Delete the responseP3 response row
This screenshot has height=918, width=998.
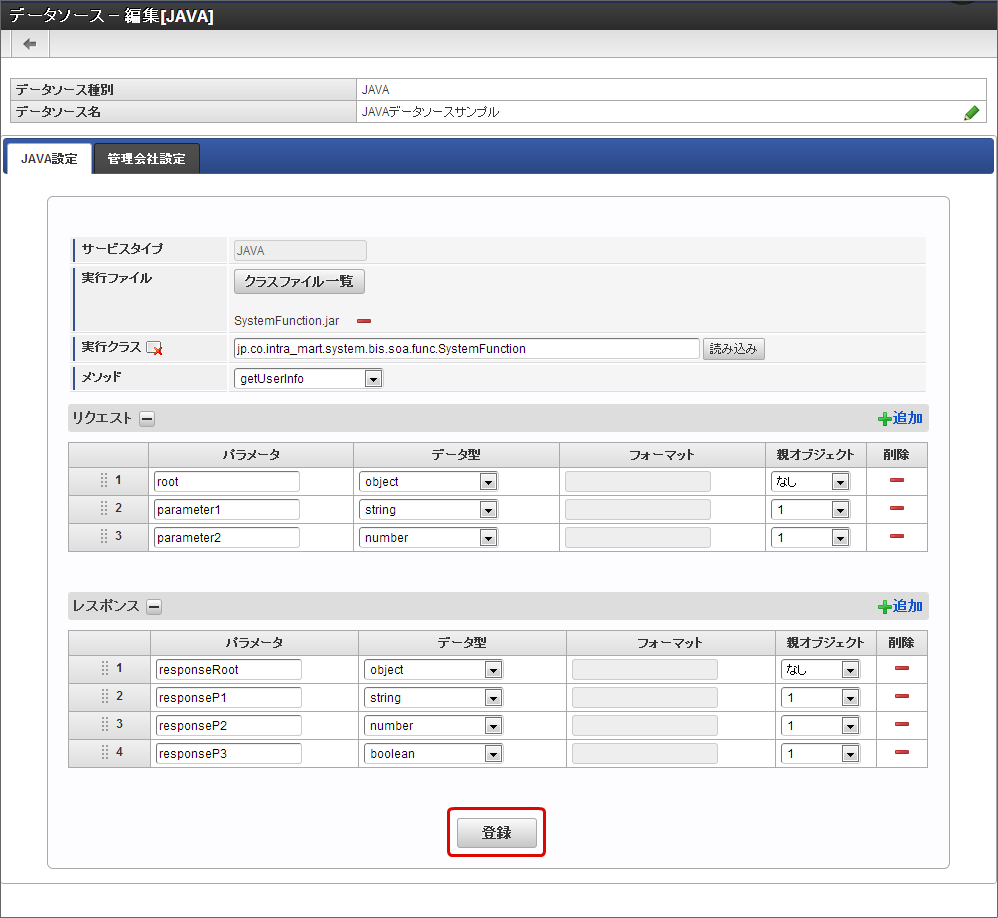tap(901, 753)
